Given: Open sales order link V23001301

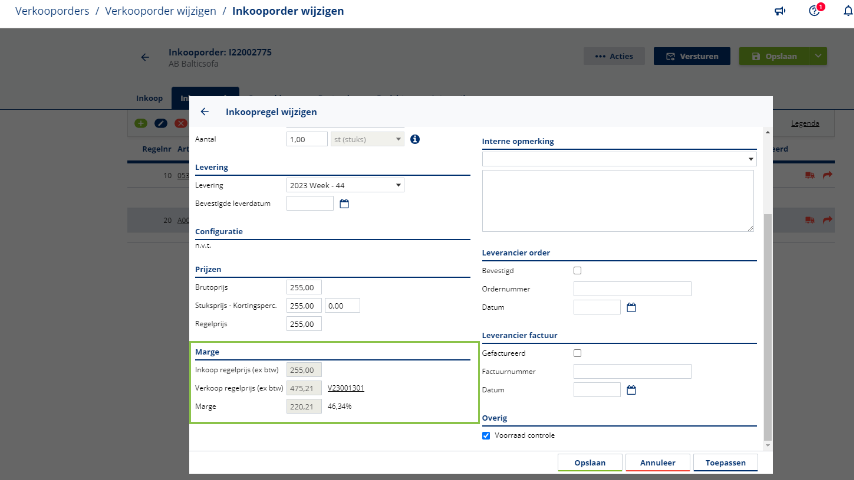Looking at the screenshot, I should pos(345,388).
